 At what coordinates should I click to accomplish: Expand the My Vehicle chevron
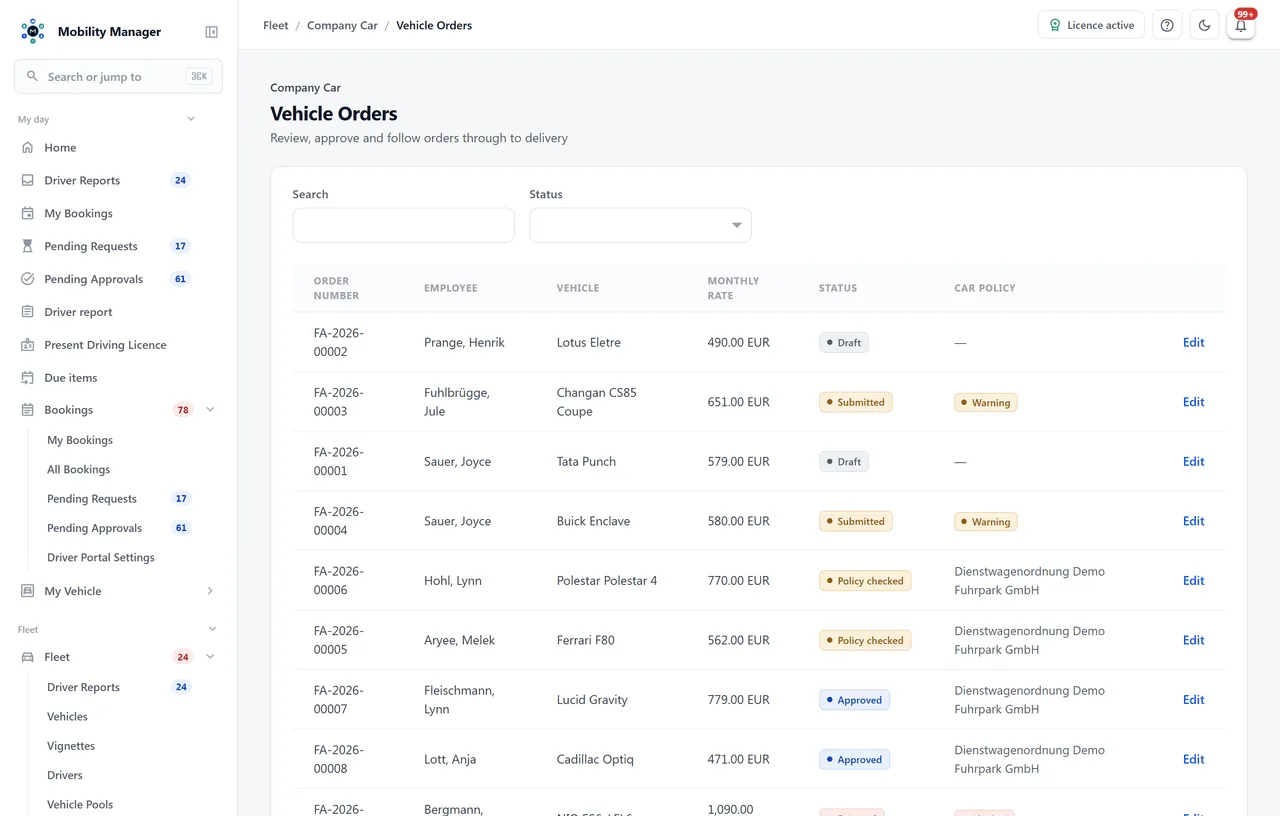pyautogui.click(x=210, y=591)
